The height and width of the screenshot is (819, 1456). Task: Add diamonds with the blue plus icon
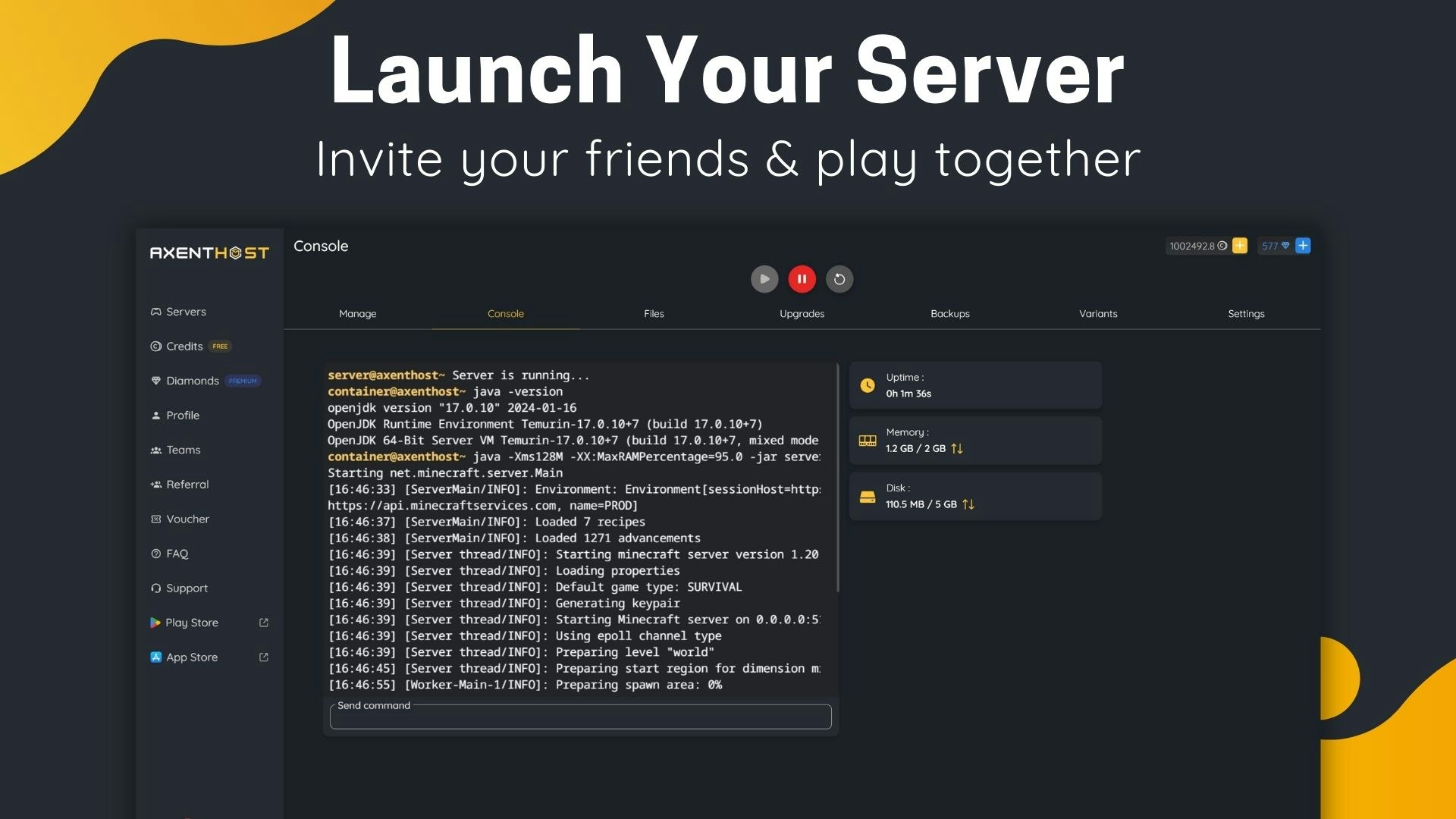pyautogui.click(x=1303, y=246)
